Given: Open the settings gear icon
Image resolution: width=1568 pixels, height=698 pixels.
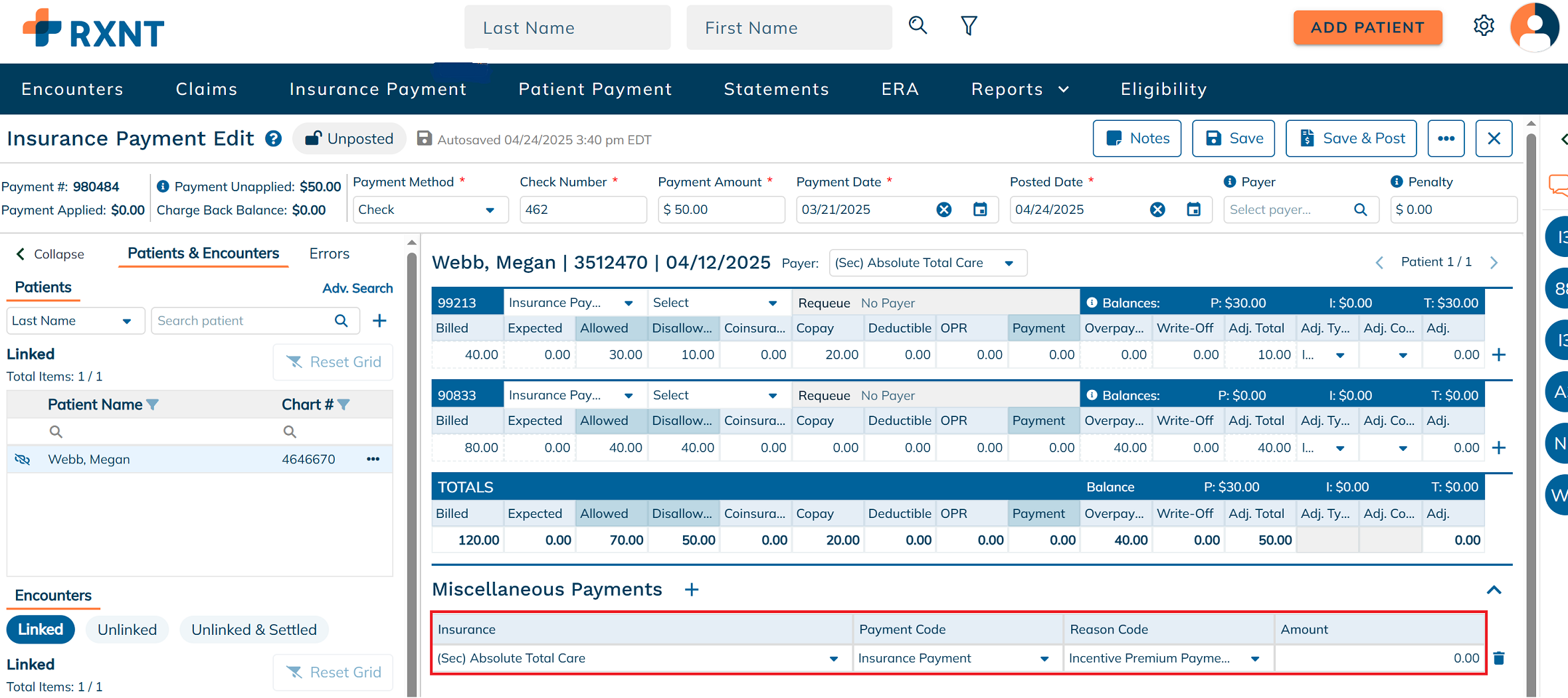Looking at the screenshot, I should coord(1484,26).
